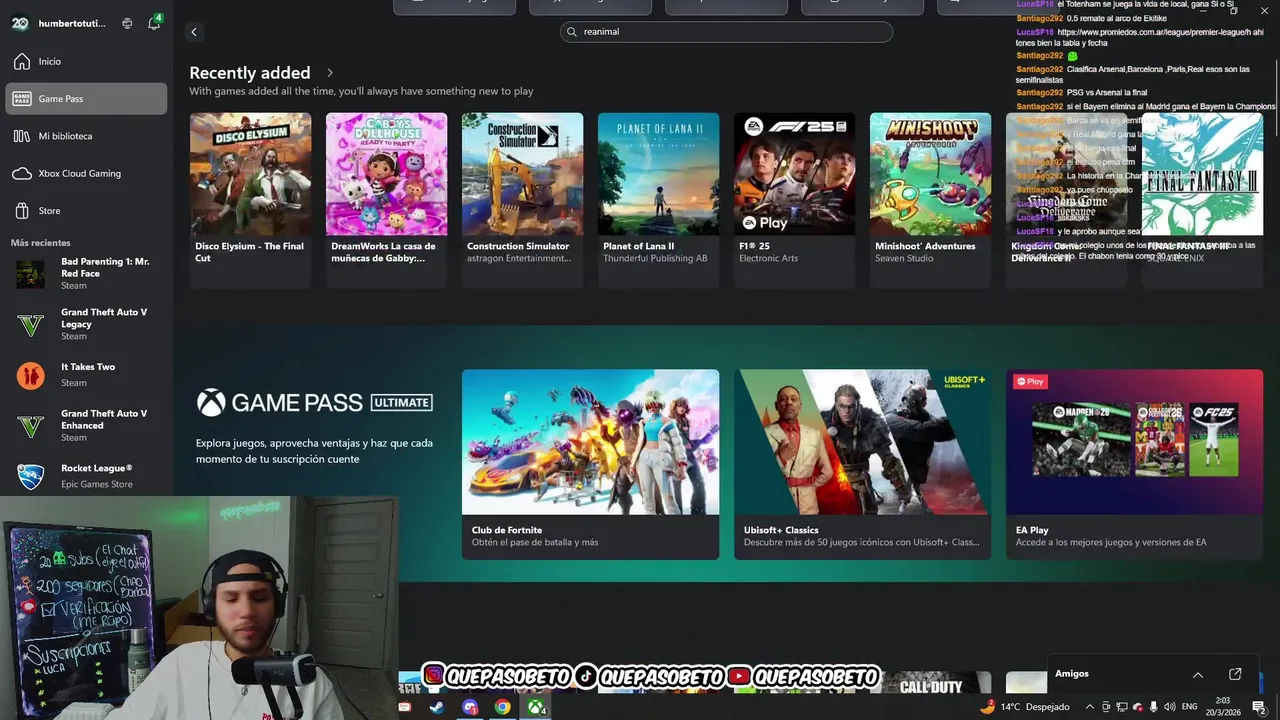Select Game Pass in the sidebar
This screenshot has height=720, width=1280.
click(86, 99)
